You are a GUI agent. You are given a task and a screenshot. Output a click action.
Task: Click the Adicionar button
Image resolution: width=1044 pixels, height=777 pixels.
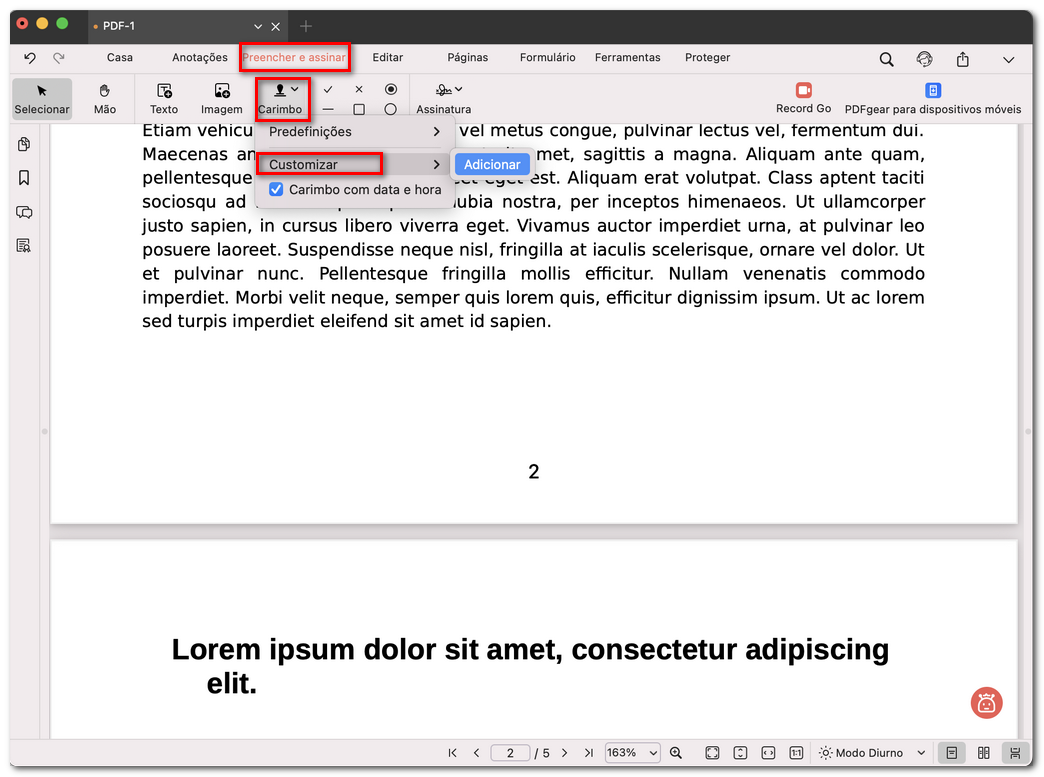point(492,163)
